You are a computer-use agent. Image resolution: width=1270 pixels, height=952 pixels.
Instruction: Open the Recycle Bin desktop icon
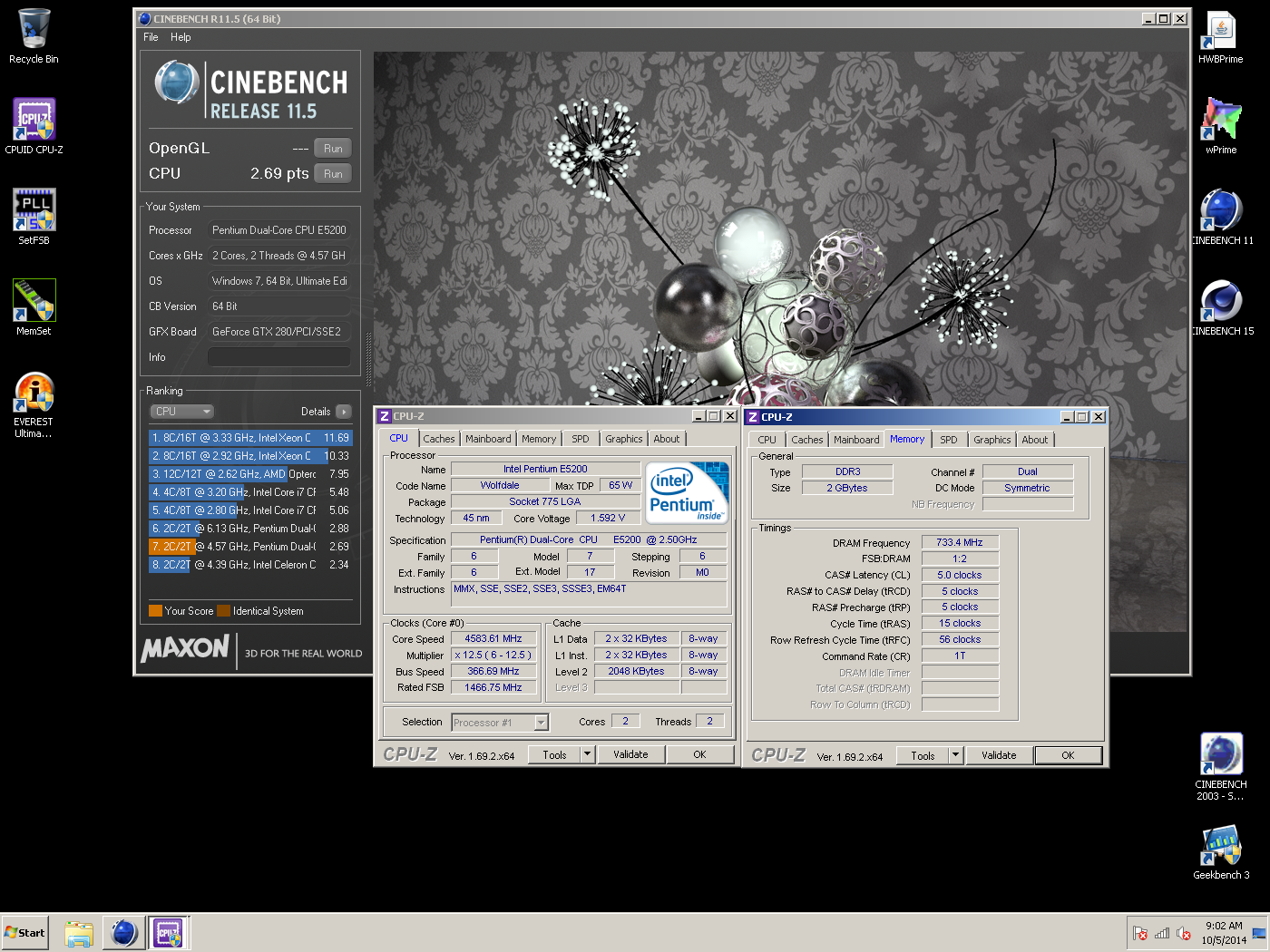click(34, 36)
